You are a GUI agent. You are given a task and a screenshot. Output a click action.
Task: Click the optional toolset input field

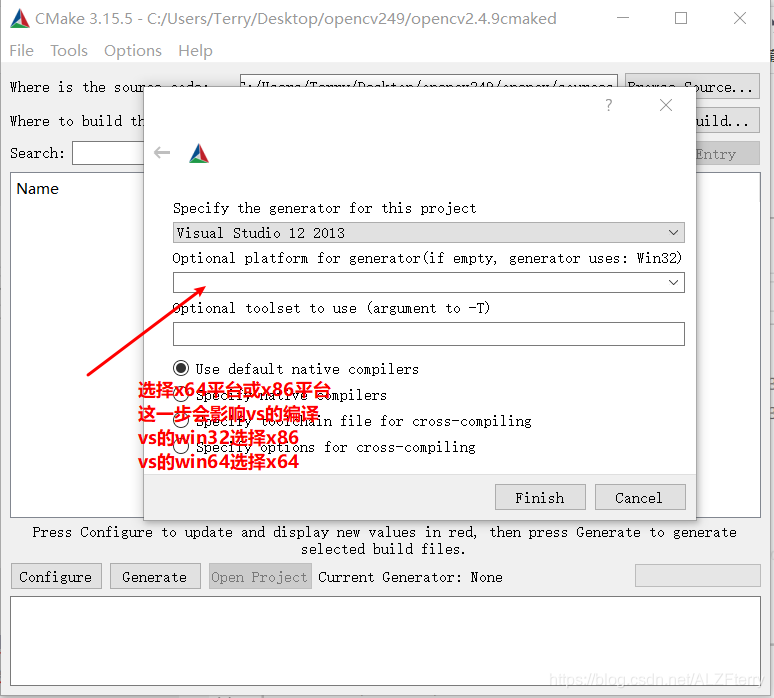pos(428,334)
